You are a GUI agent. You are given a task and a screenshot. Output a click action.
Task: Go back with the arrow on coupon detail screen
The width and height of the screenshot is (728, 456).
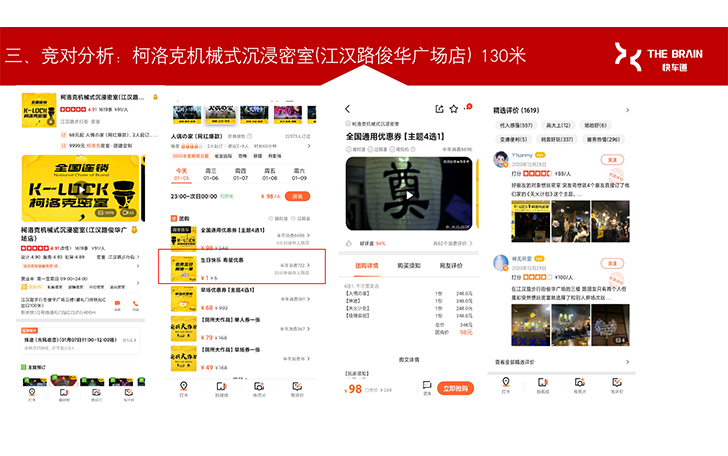(347, 109)
